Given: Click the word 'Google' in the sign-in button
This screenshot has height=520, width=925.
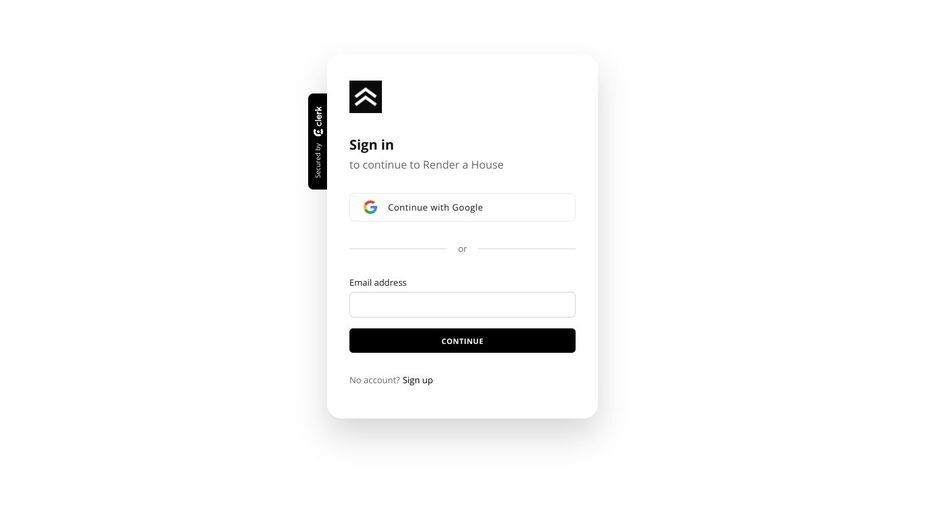Looking at the screenshot, I should point(467,207).
